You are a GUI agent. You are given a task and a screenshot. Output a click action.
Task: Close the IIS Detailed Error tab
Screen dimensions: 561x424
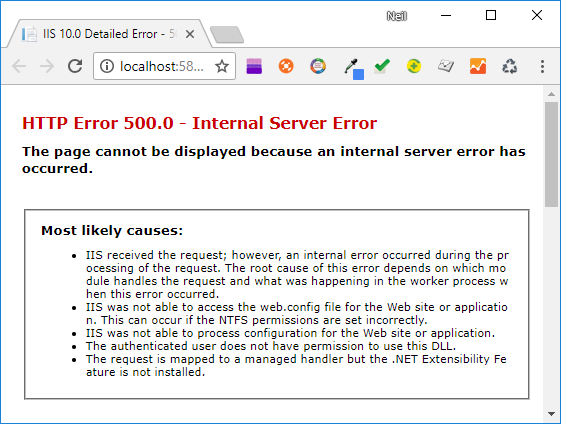point(190,34)
